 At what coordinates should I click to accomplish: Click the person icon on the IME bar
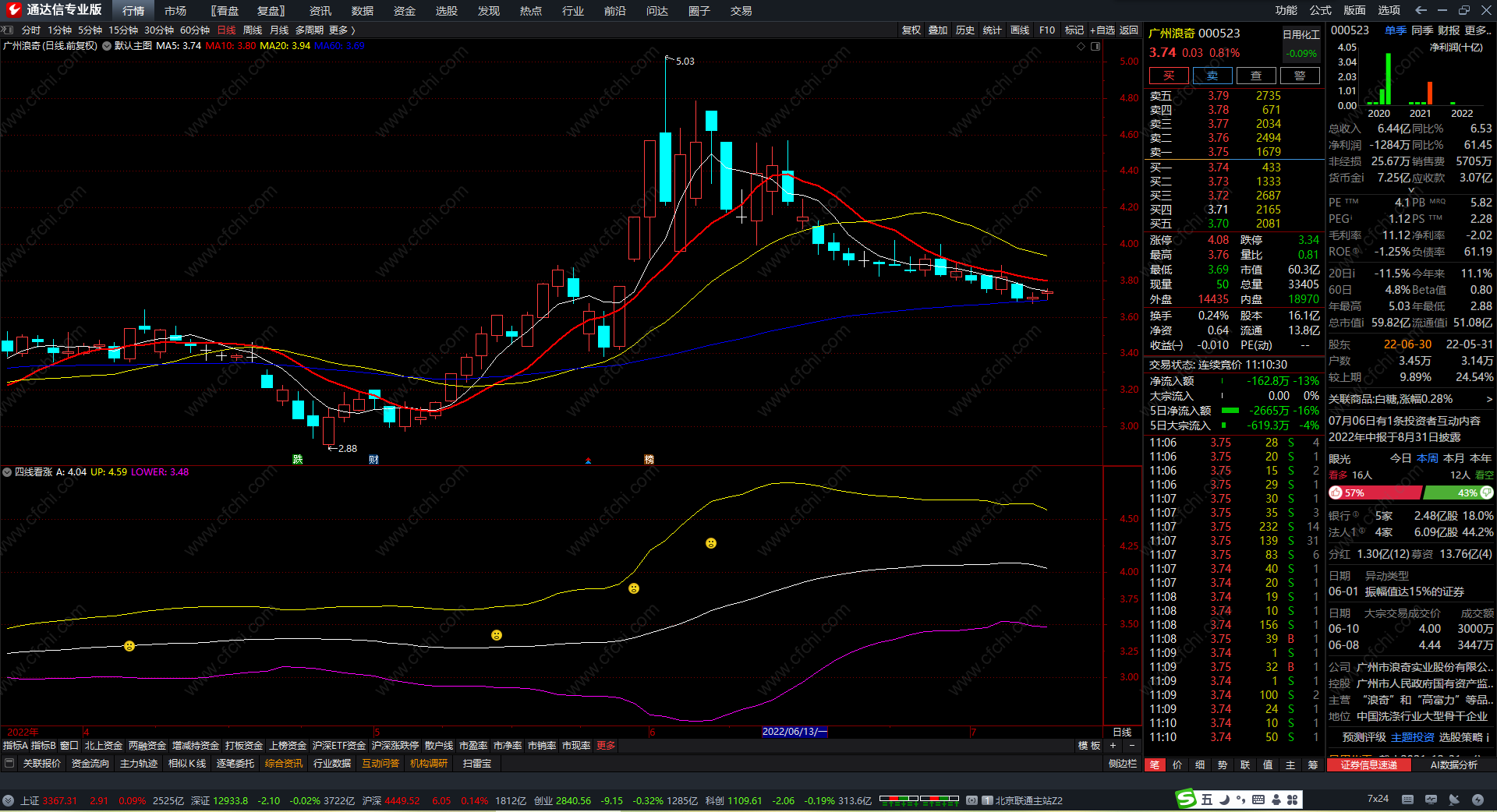[1276, 800]
